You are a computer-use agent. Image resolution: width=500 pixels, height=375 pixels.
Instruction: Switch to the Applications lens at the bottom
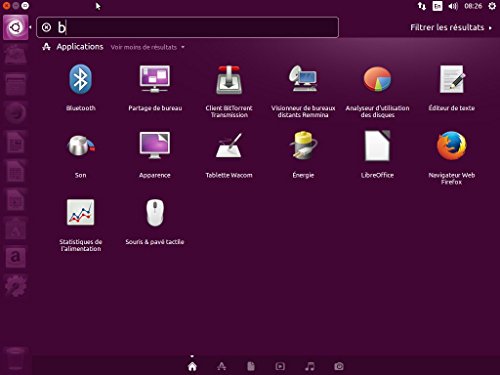[222, 367]
